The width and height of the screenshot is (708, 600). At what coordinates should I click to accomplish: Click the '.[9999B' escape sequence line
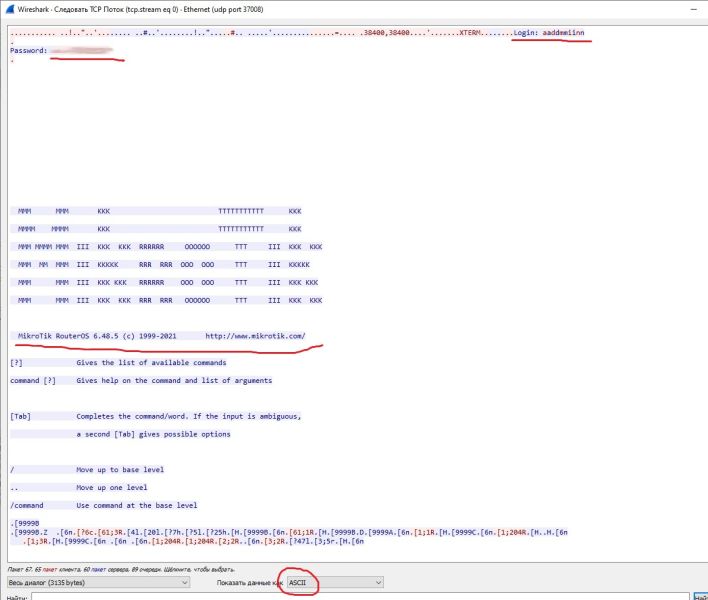(x=25, y=523)
